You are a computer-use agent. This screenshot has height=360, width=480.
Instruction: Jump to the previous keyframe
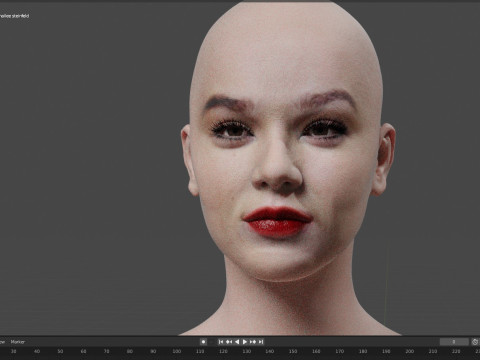click(x=229, y=342)
